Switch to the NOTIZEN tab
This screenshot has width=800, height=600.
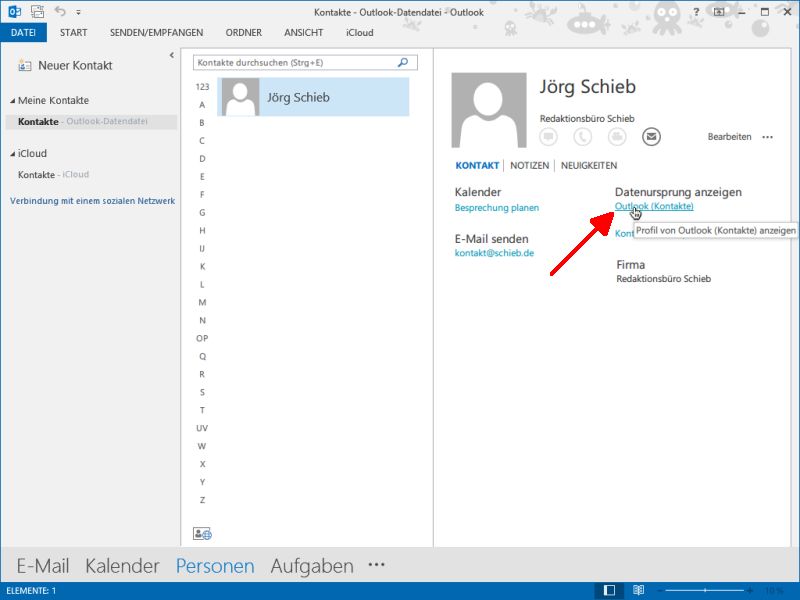pos(530,165)
